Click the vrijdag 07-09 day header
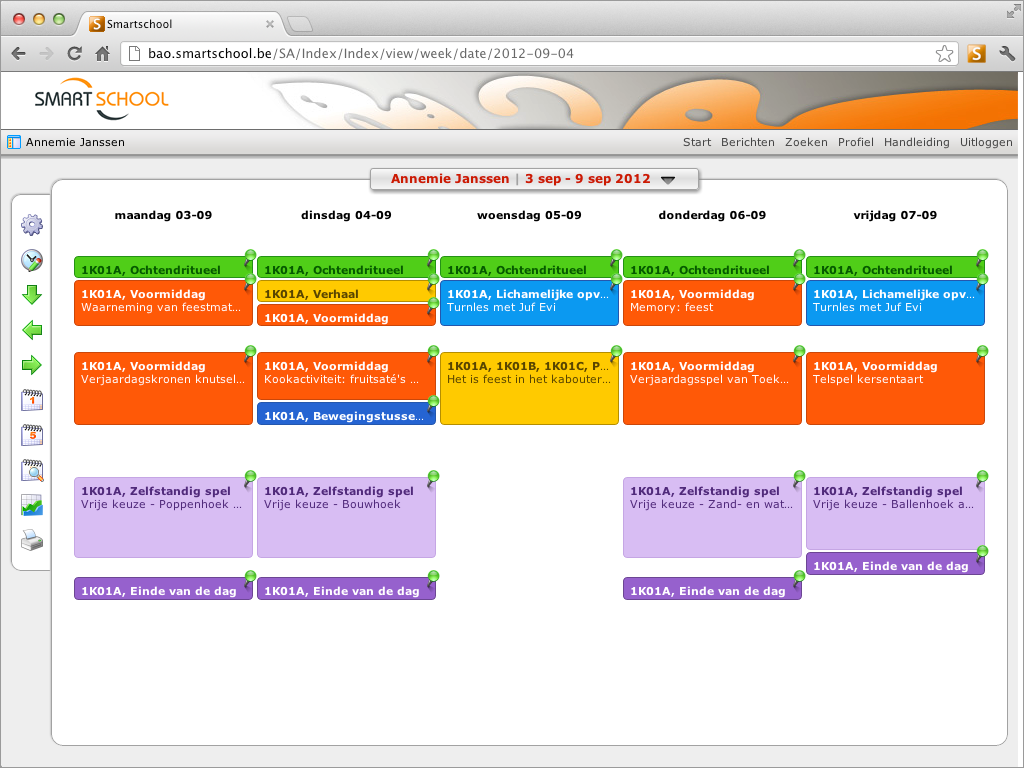This screenshot has width=1024, height=768. point(895,215)
